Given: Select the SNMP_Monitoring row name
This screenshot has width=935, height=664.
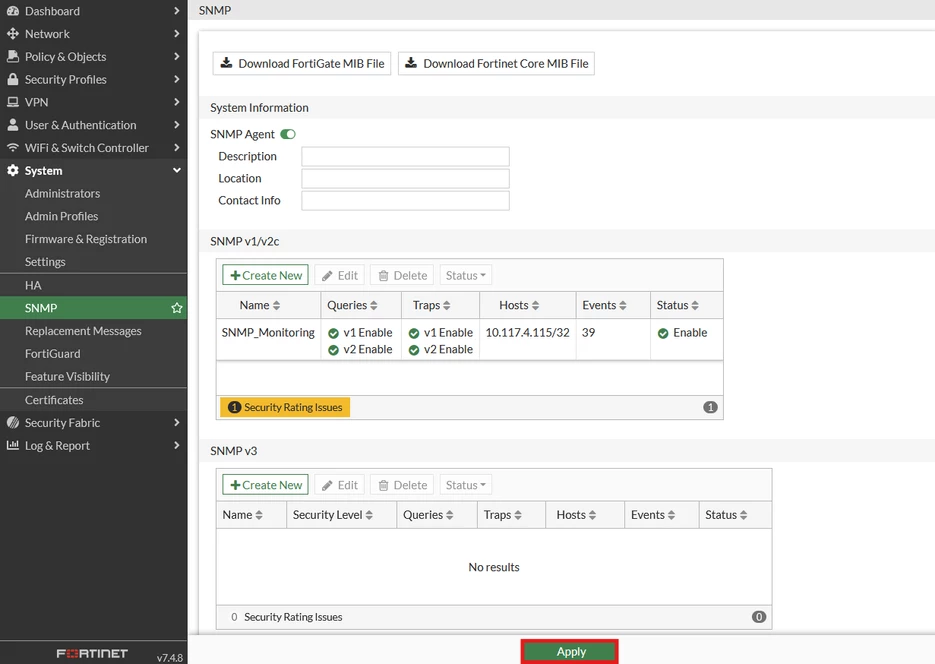Looking at the screenshot, I should pyautogui.click(x=268, y=333).
